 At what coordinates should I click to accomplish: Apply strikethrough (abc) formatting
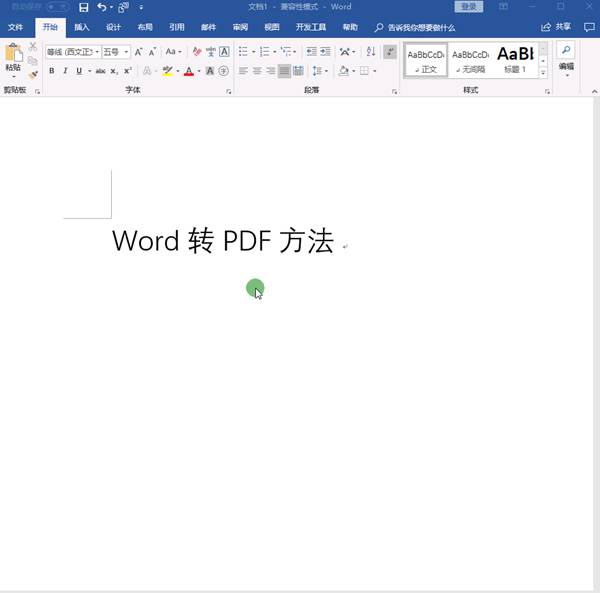(101, 71)
